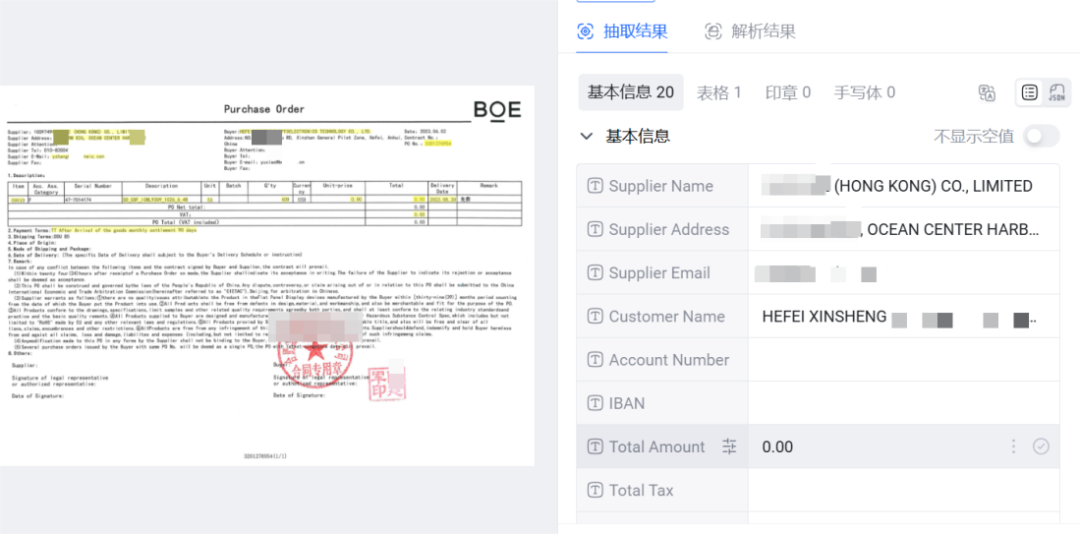1080x534 pixels.
Task: Select the 基本信息 20 category
Action: coord(630,93)
